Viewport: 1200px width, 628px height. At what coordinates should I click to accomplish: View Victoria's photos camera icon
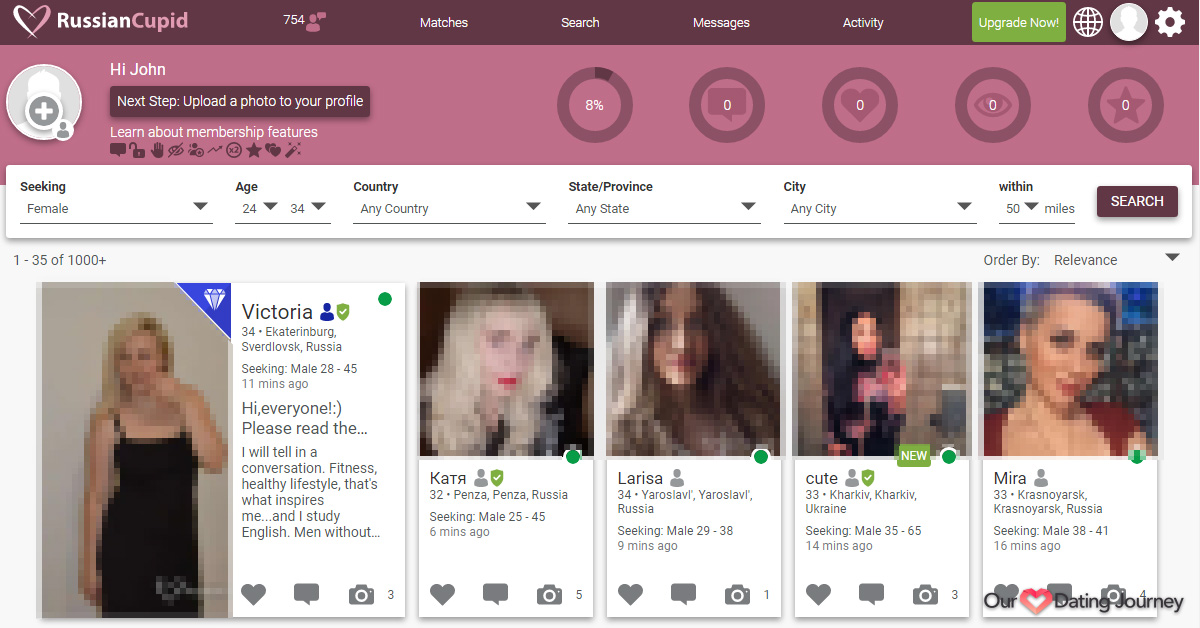pyautogui.click(x=360, y=594)
